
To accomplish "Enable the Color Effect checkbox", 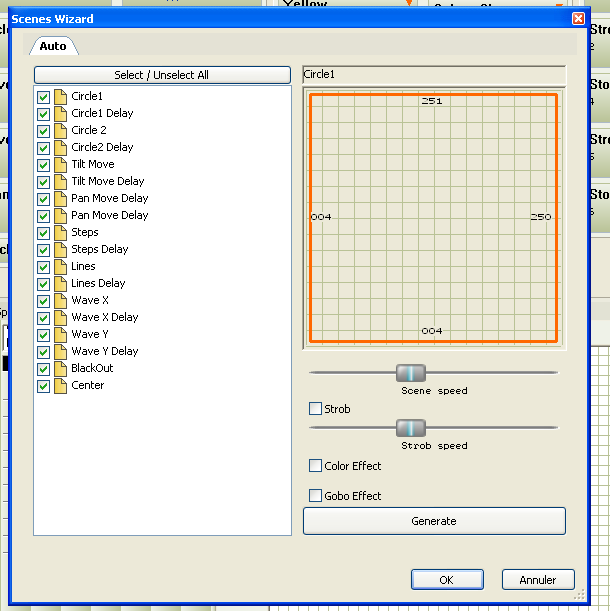I will [x=315, y=466].
